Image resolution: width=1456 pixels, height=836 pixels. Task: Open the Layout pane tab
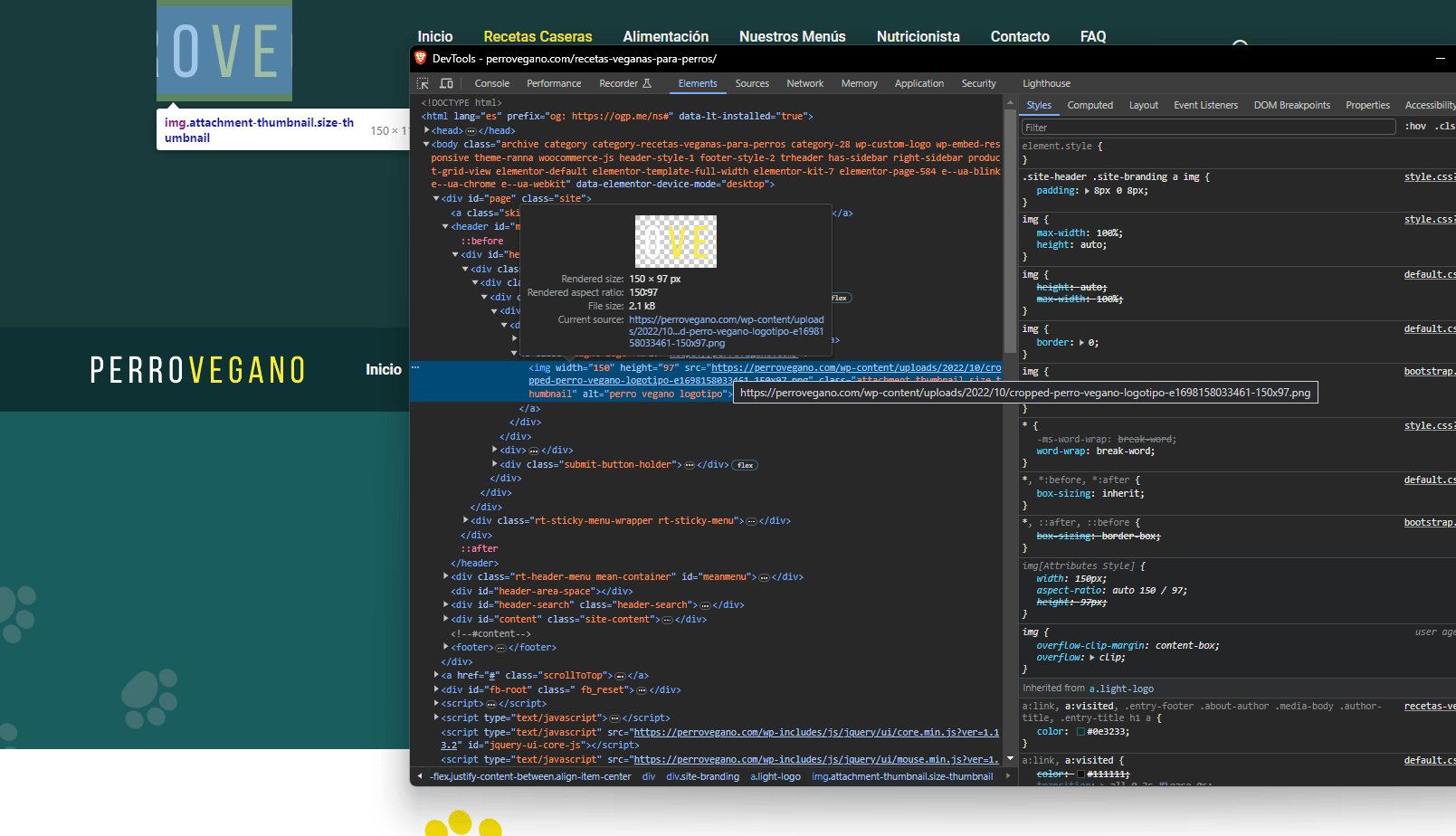(x=1144, y=105)
